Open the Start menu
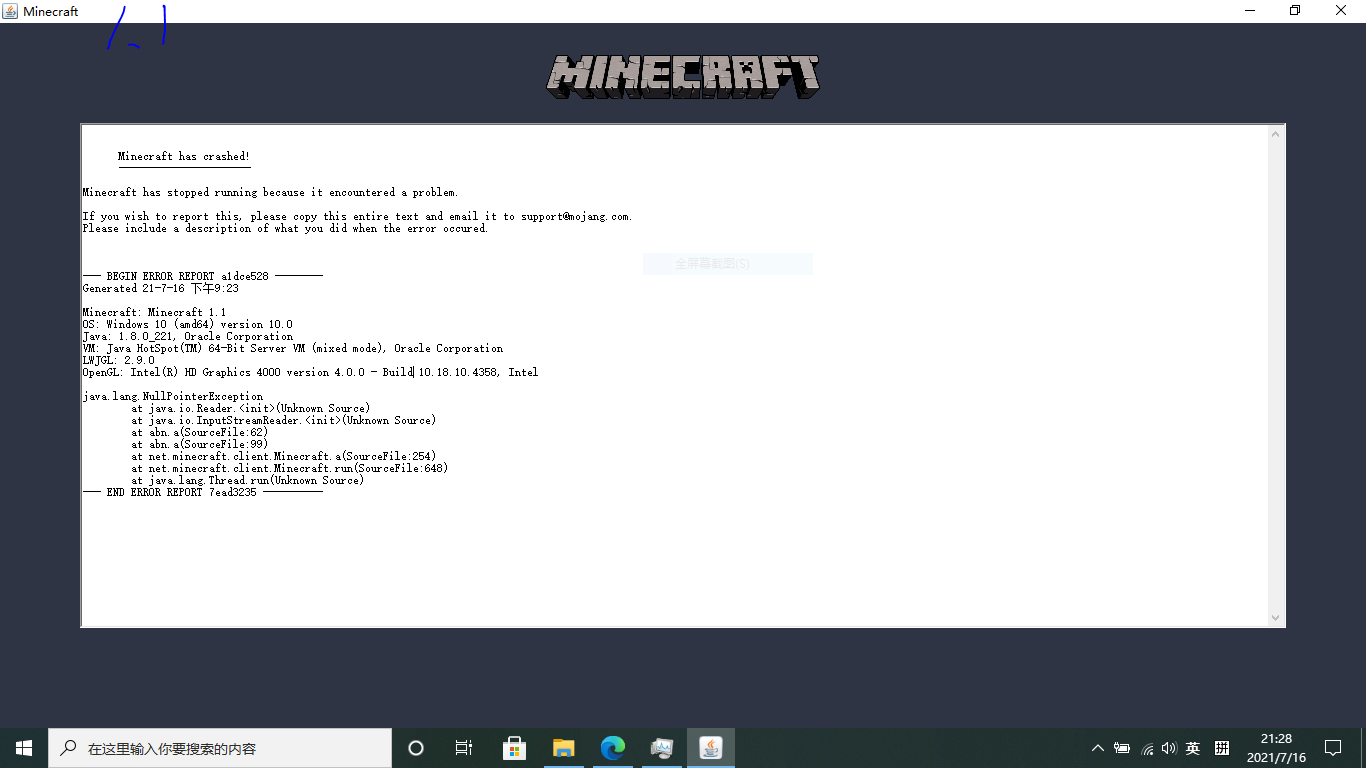Image resolution: width=1366 pixels, height=768 pixels. 22,747
